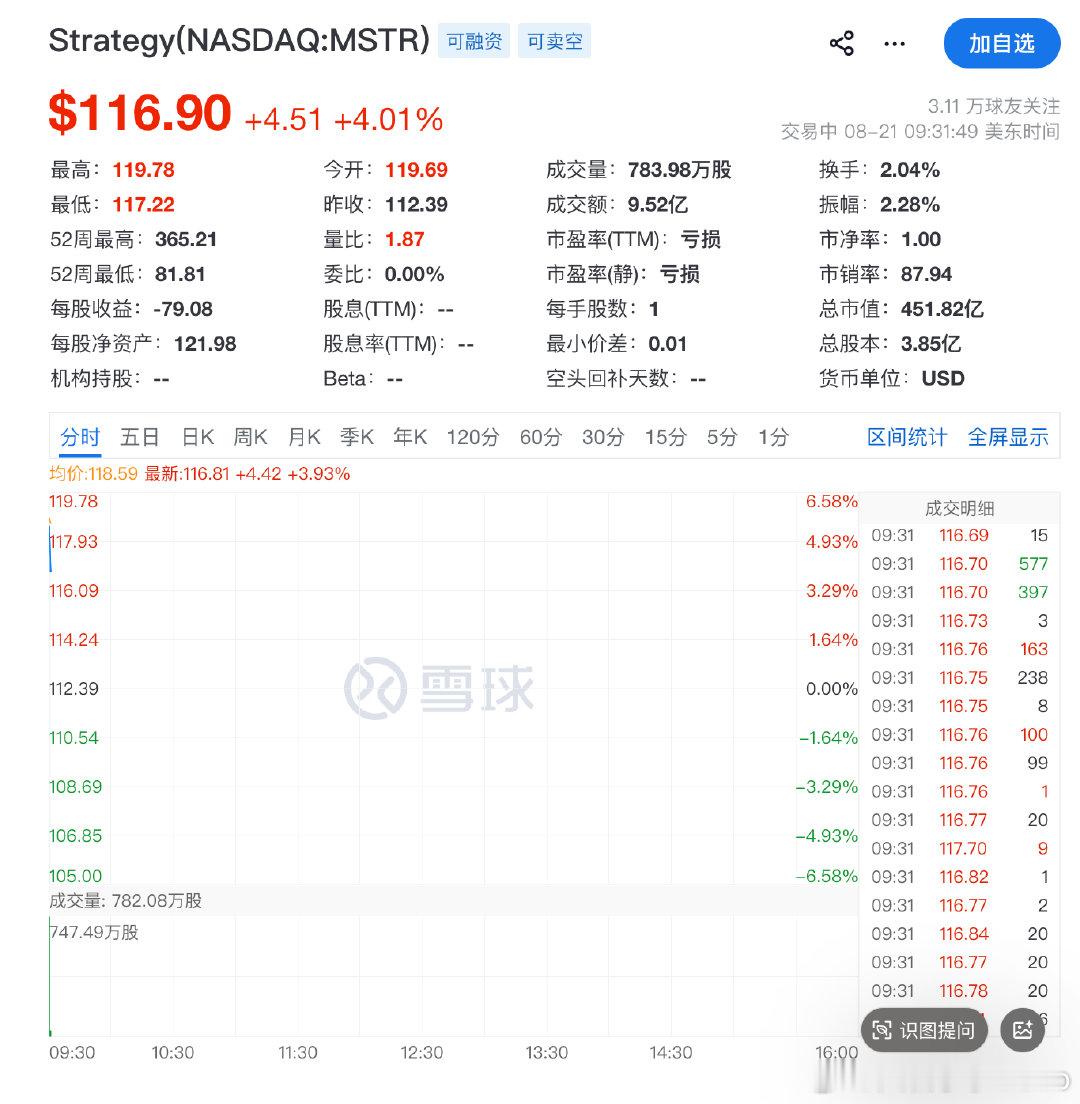This screenshot has height=1104, width=1080.
Task: Click the trade row priced 116.78
Action: 960,991
